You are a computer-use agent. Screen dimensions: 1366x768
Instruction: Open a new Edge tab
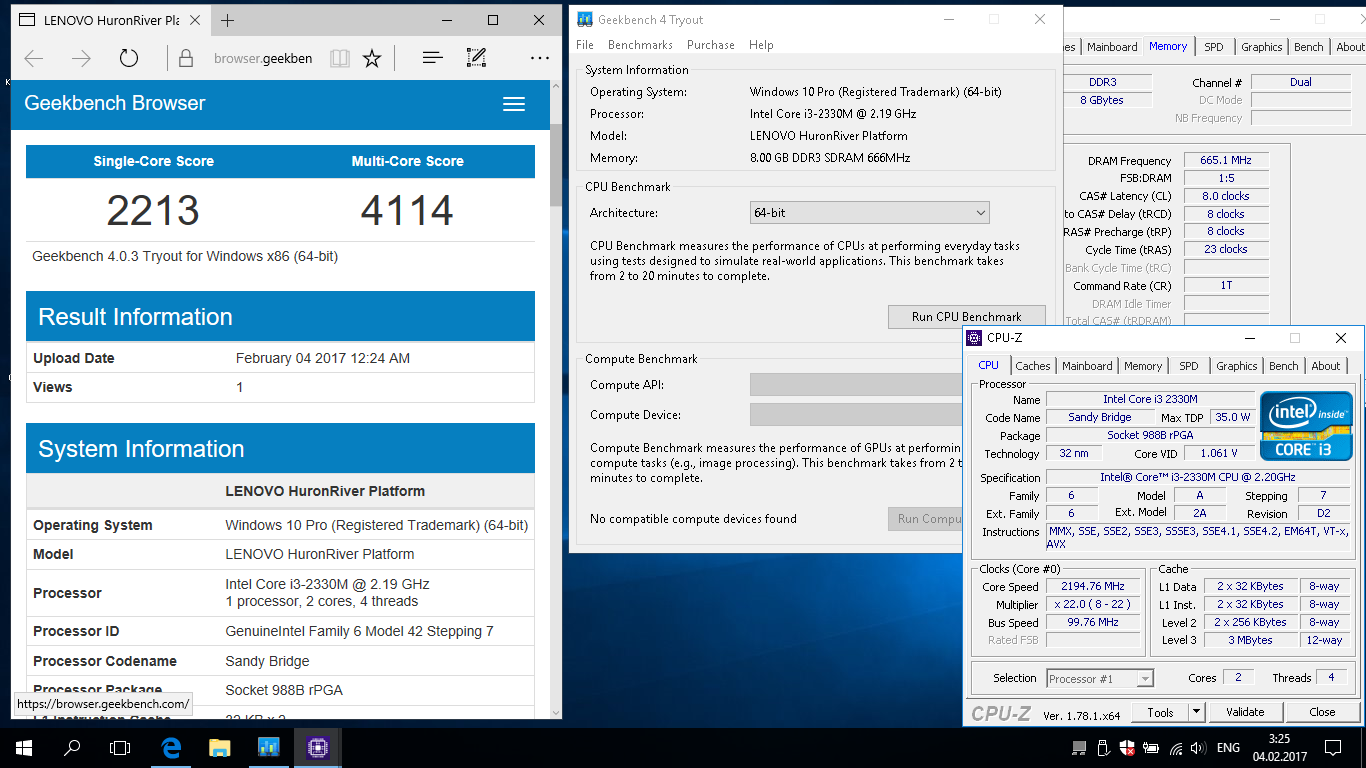(x=228, y=20)
